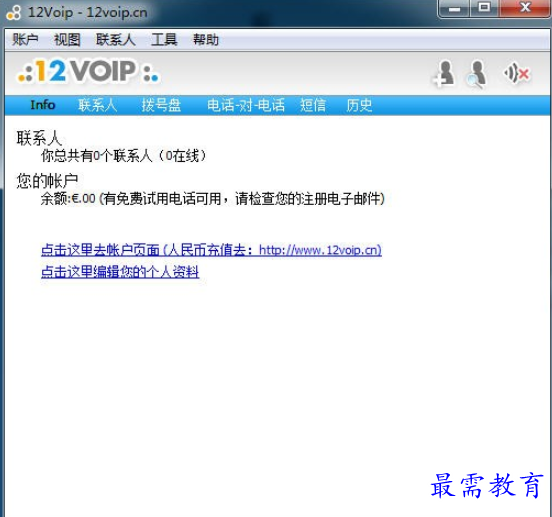Click the edit personal profile link
This screenshot has height=517, width=552.
tap(120, 272)
